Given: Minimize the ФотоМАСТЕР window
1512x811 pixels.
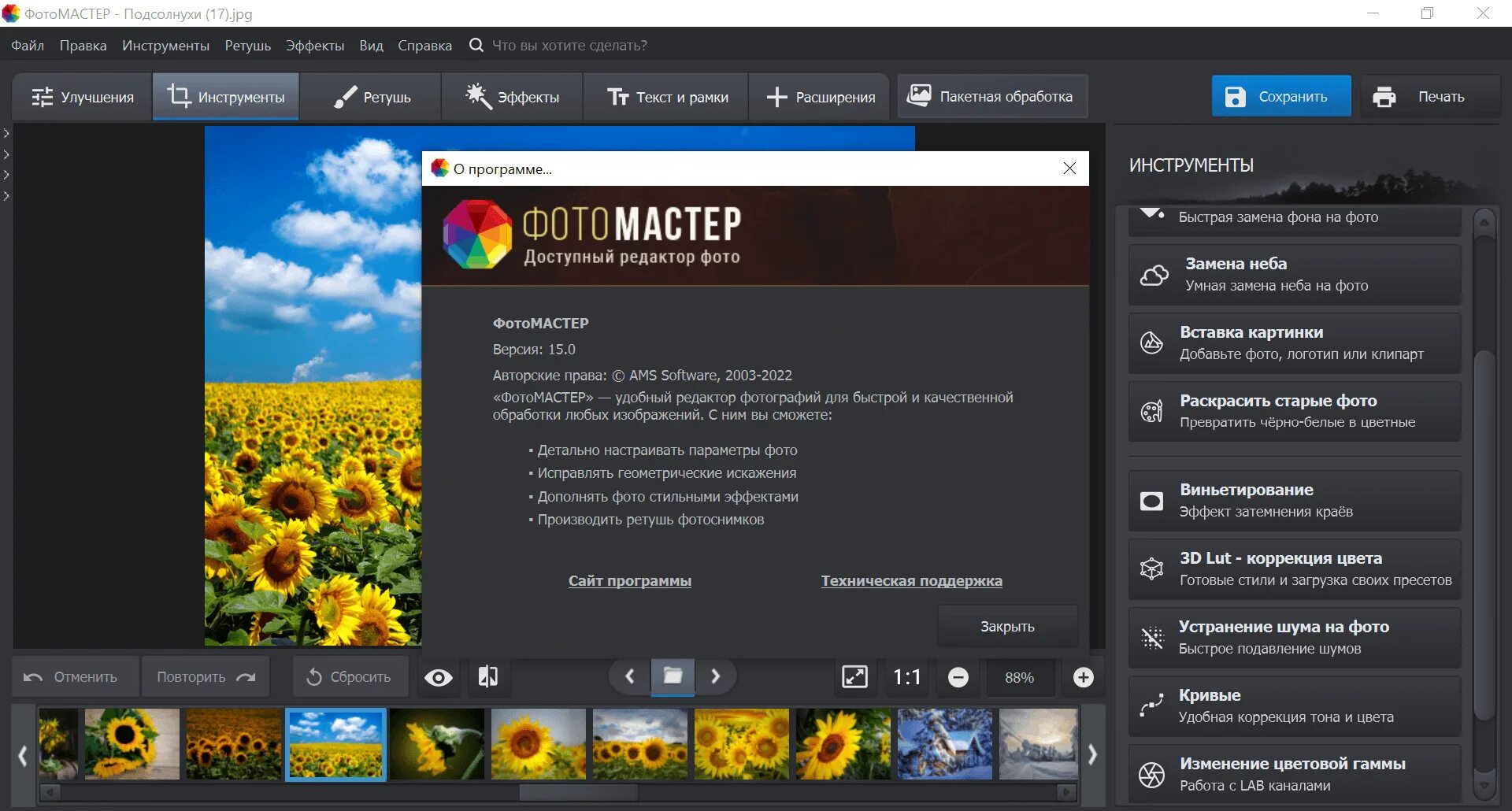Looking at the screenshot, I should pos(1373,13).
